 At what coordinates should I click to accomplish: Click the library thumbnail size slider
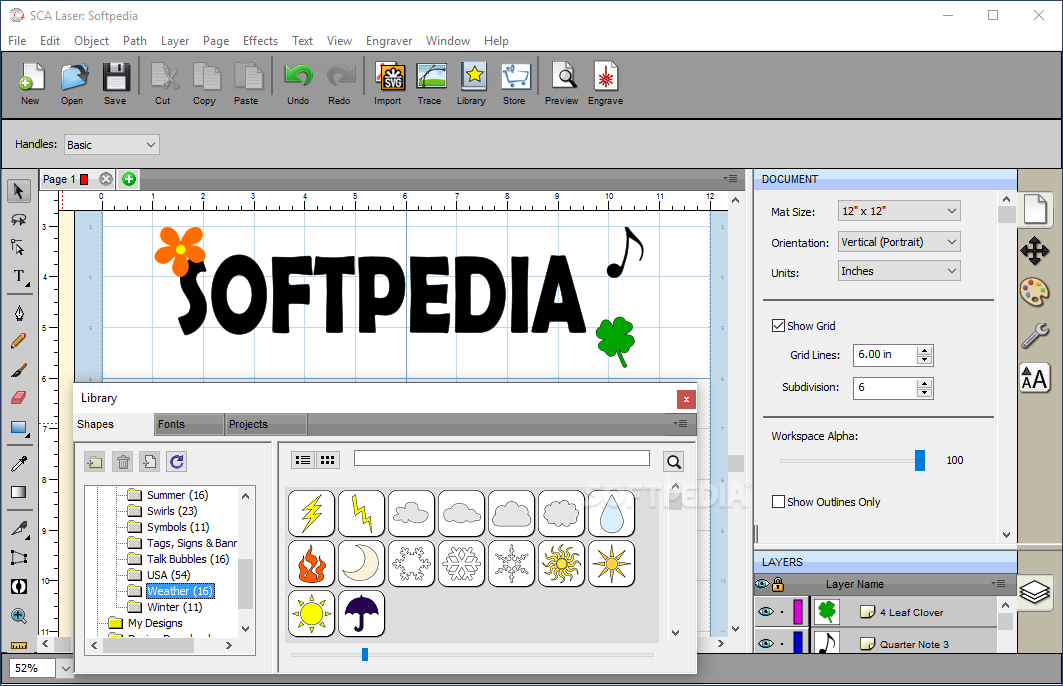coord(365,654)
